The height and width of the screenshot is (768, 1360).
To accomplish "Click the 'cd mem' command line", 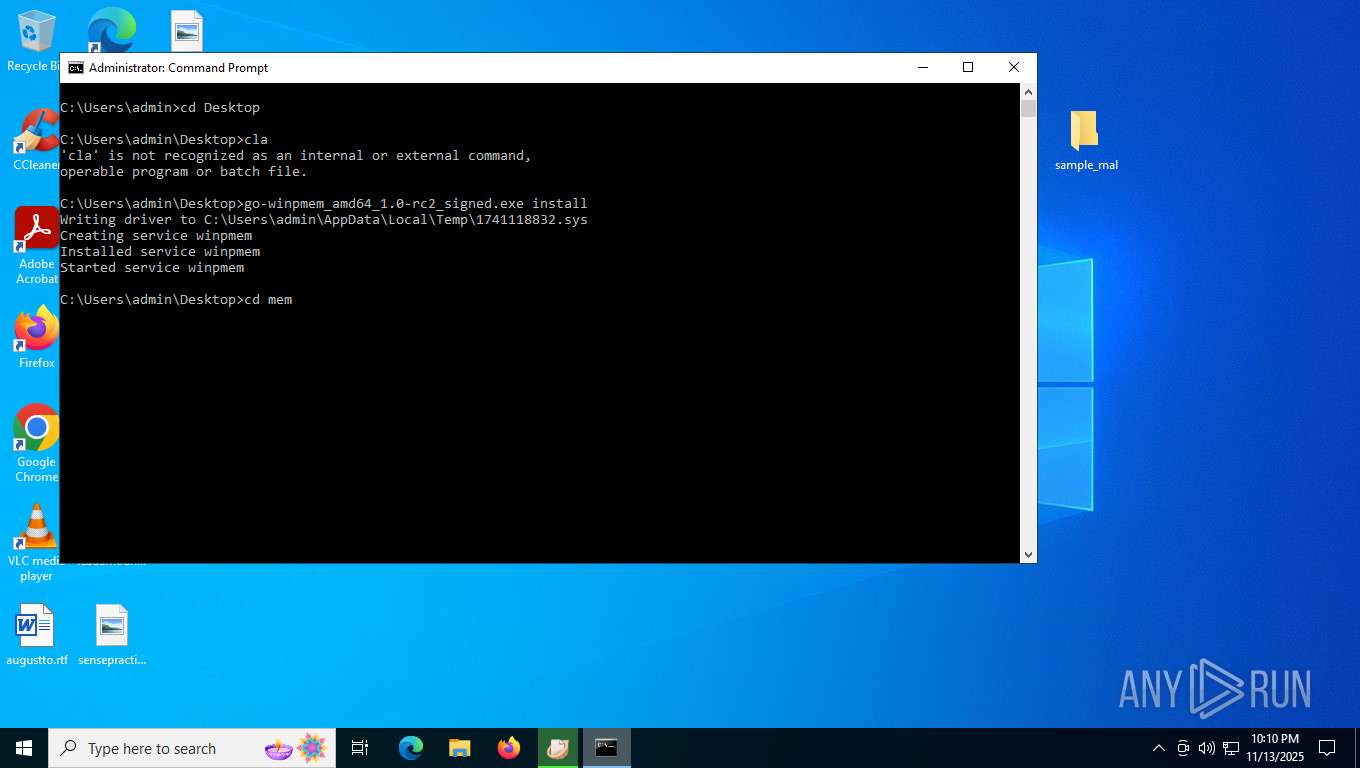I will click(x=176, y=300).
